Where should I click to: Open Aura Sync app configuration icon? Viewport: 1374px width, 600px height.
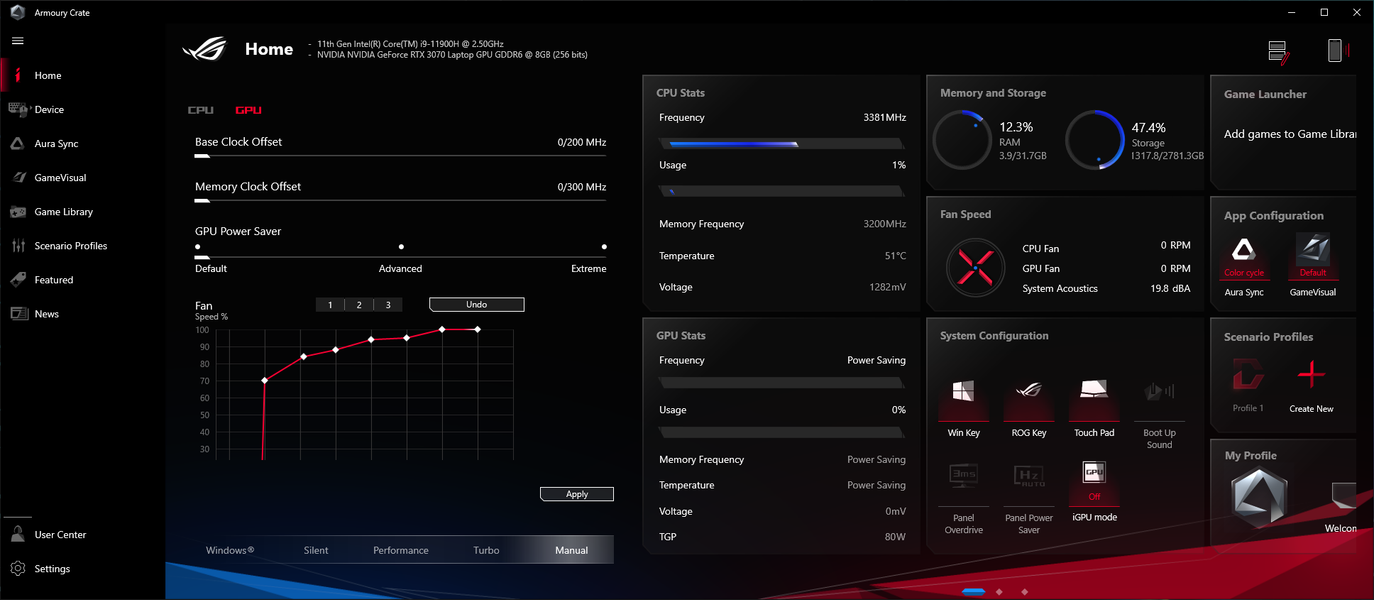pyautogui.click(x=1244, y=250)
